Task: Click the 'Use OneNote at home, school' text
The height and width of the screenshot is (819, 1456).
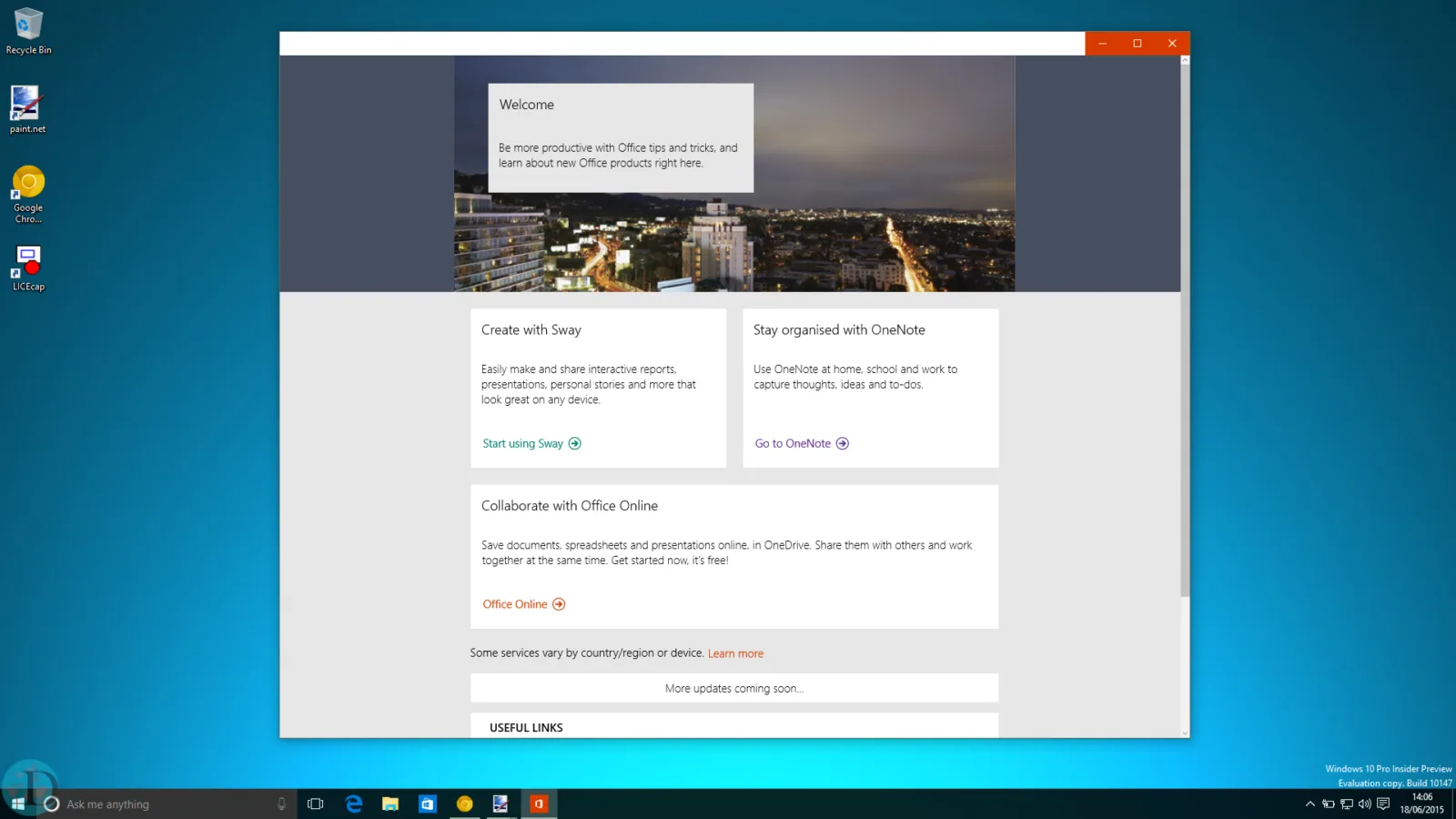Action: (855, 377)
